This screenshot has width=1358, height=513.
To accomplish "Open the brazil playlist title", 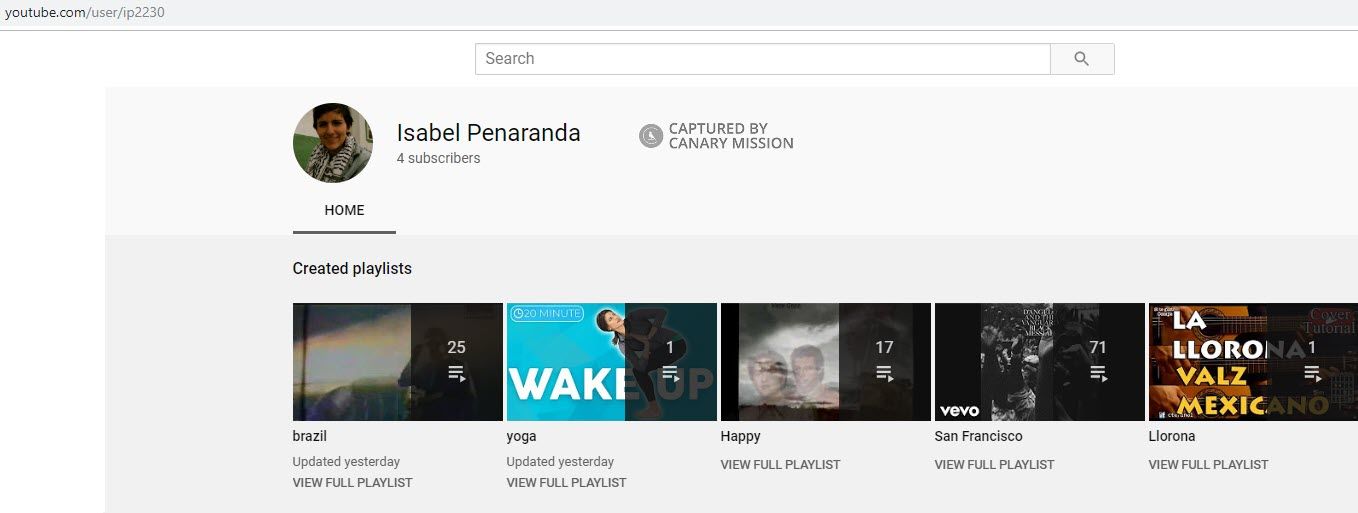I will click(310, 437).
